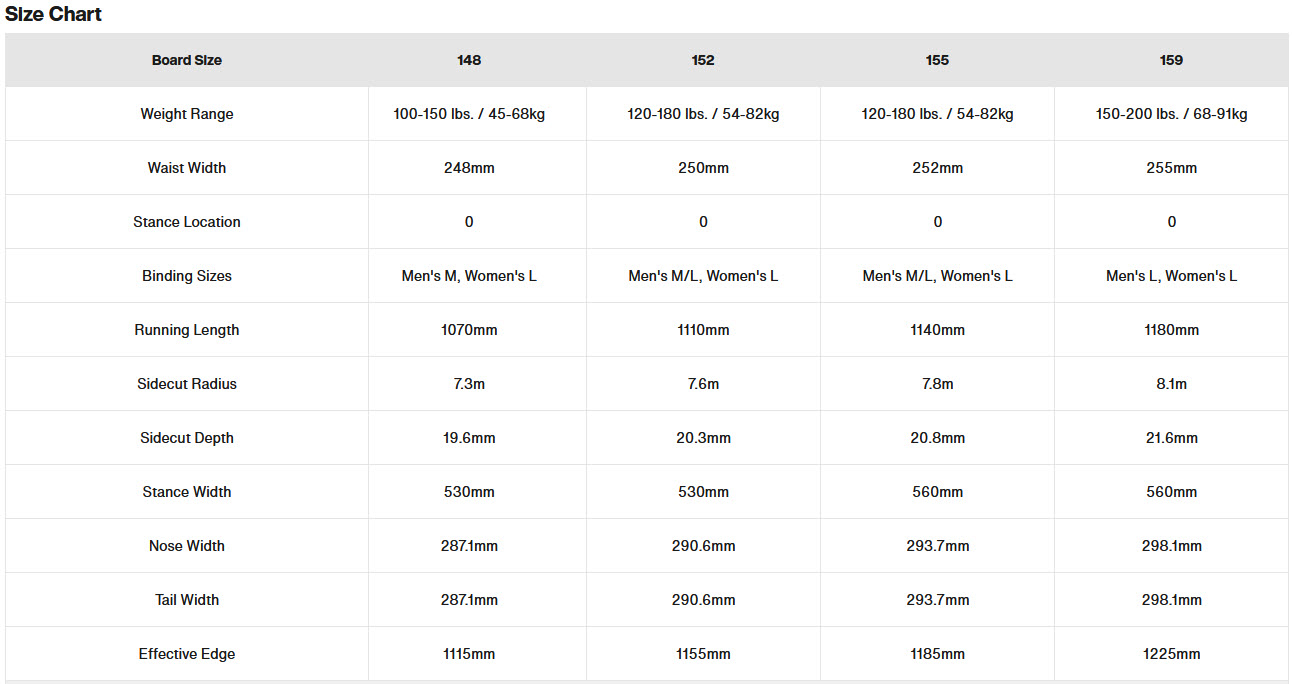Viewport: 1292px width, 684px height.
Task: Click the 155 board size header
Action: pyautogui.click(x=937, y=60)
